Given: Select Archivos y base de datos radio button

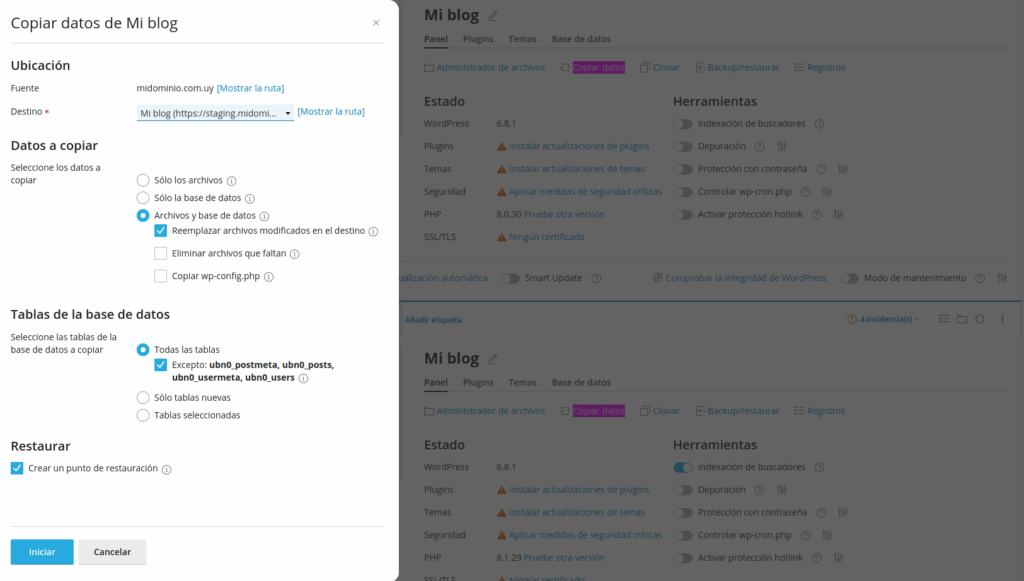Looking at the screenshot, I should (143, 215).
